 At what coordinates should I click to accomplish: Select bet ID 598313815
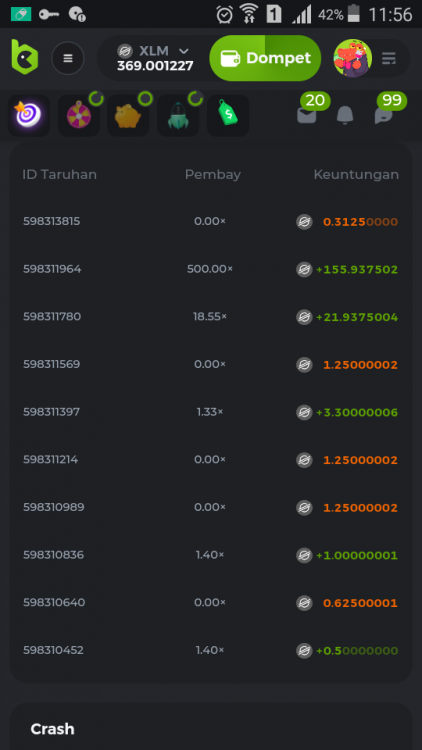52,221
